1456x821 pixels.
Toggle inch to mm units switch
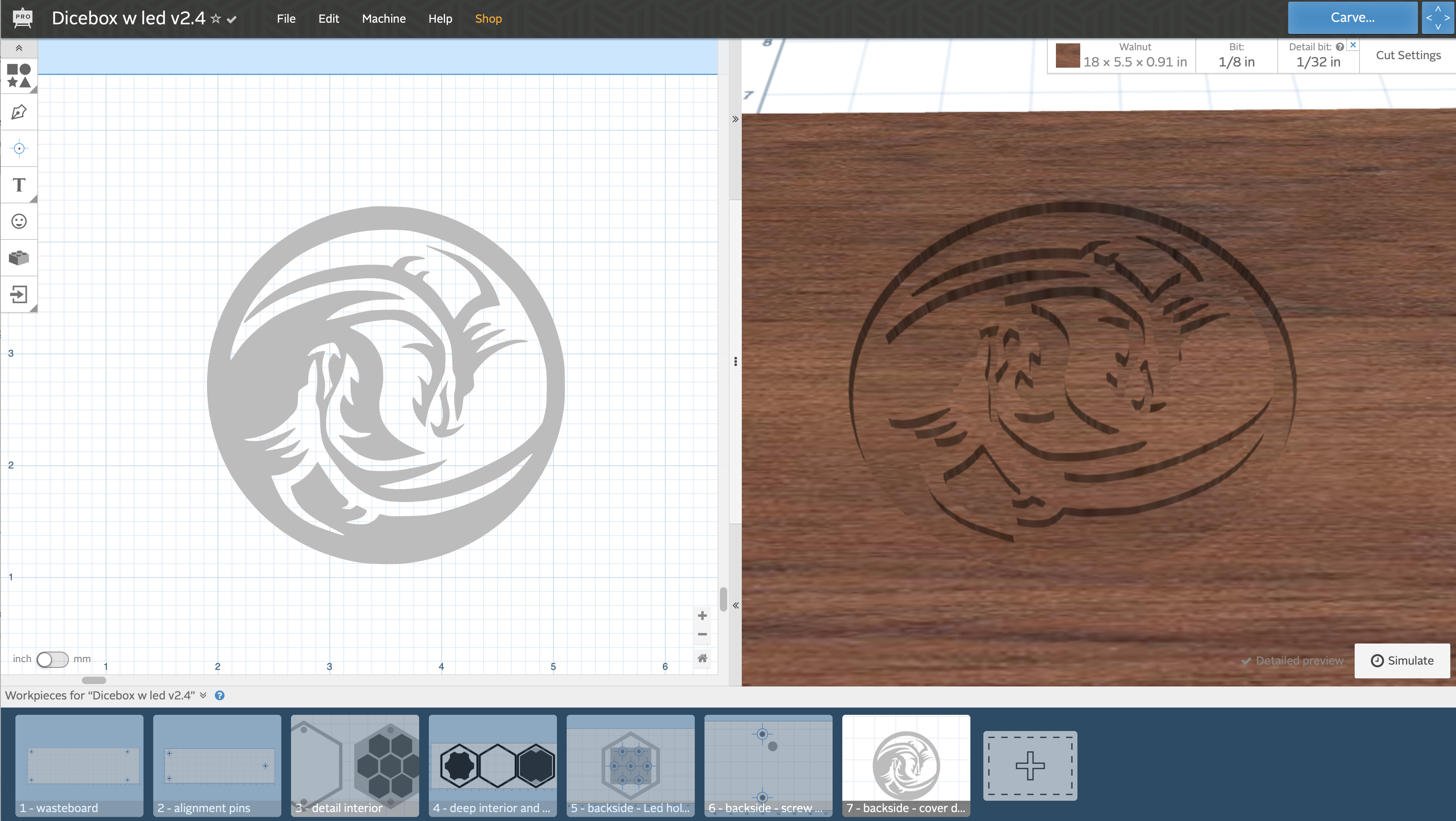52,659
